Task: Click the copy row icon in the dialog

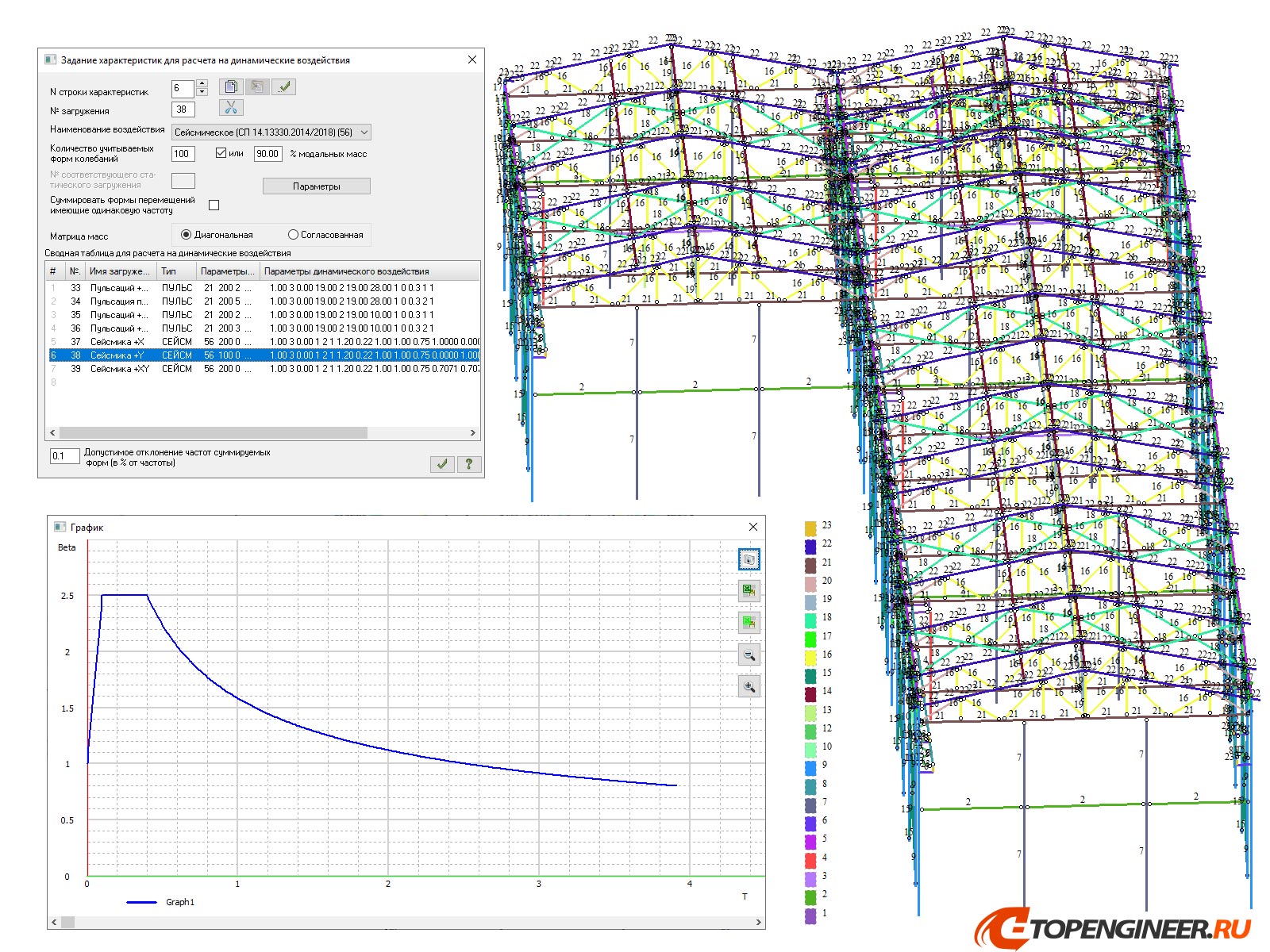Action: [x=231, y=86]
